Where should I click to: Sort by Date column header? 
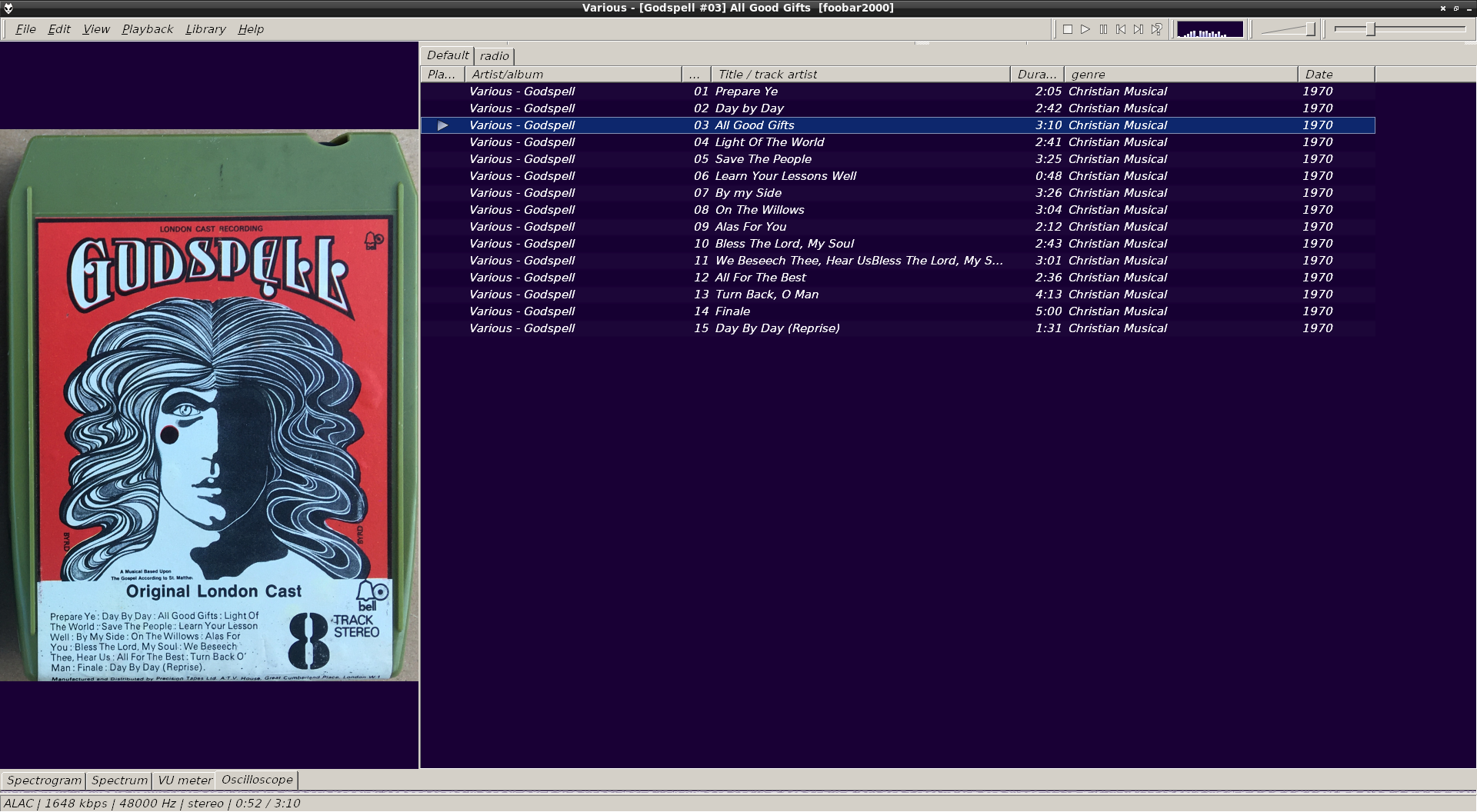(x=1336, y=75)
